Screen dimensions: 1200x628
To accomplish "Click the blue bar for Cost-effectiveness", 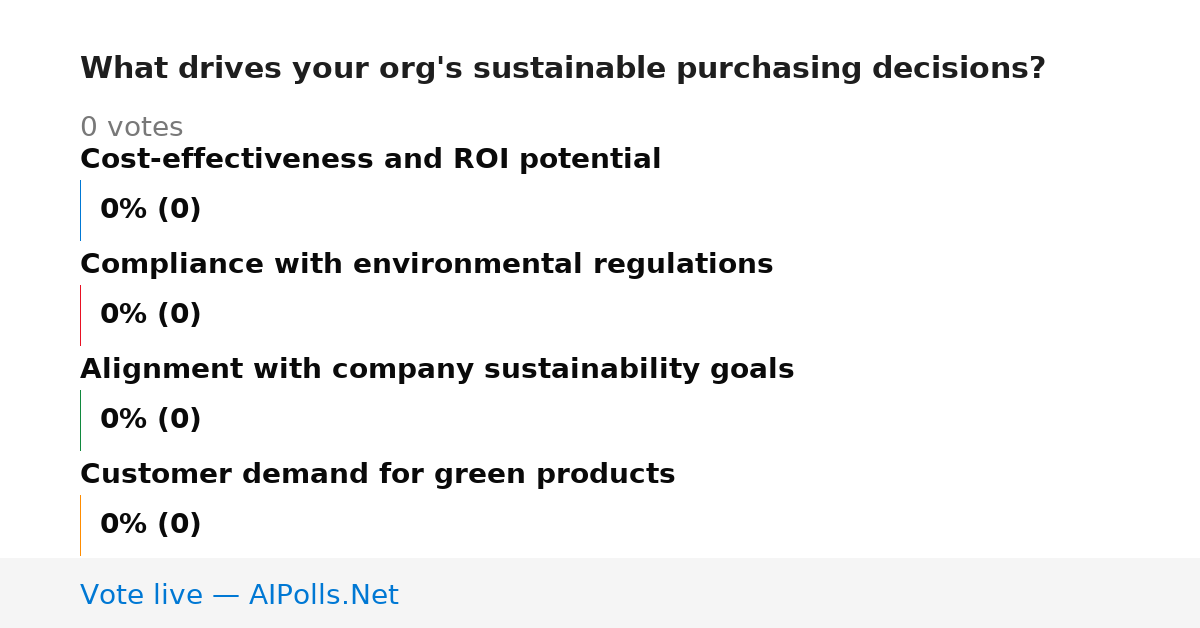I will [80, 210].
